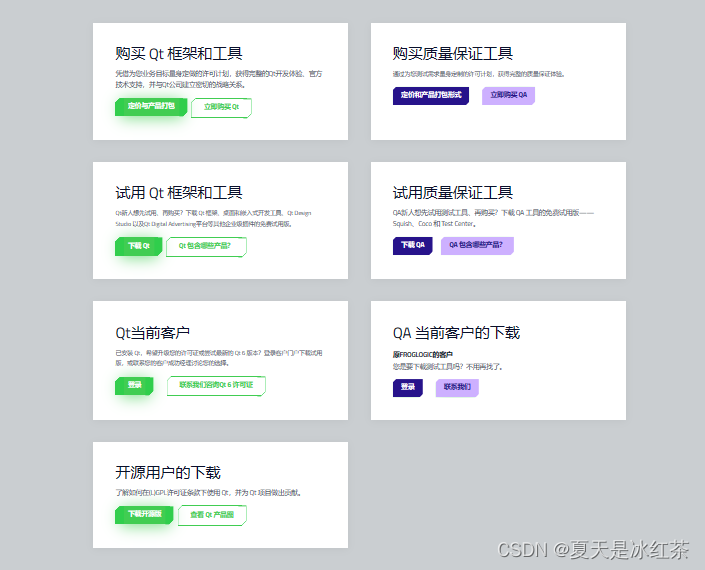The image size is (705, 570).
Task: Select the heading 试用 Qt 框架和工具
Action: click(178, 193)
